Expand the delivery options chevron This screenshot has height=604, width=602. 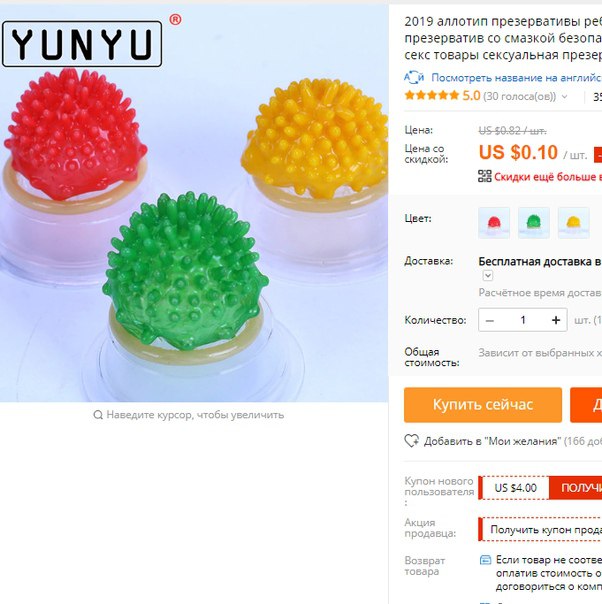point(488,275)
